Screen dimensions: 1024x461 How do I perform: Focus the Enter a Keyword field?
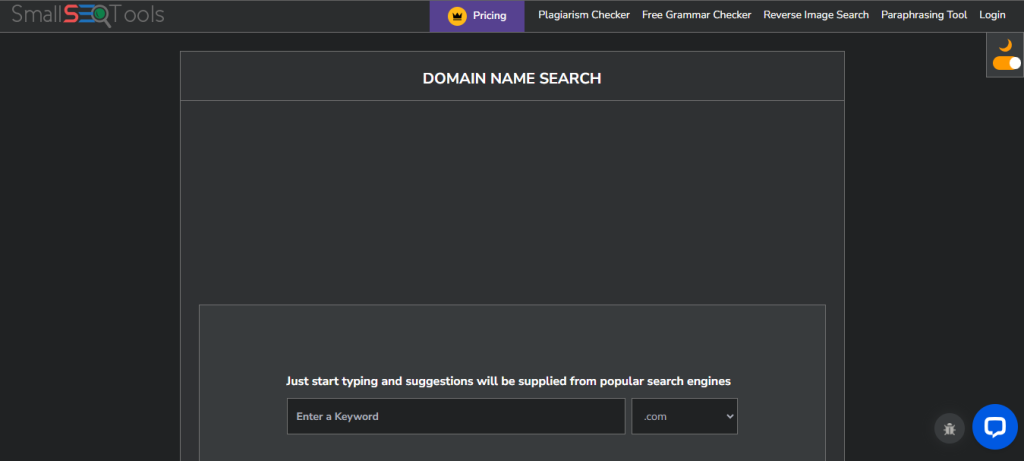coord(456,416)
